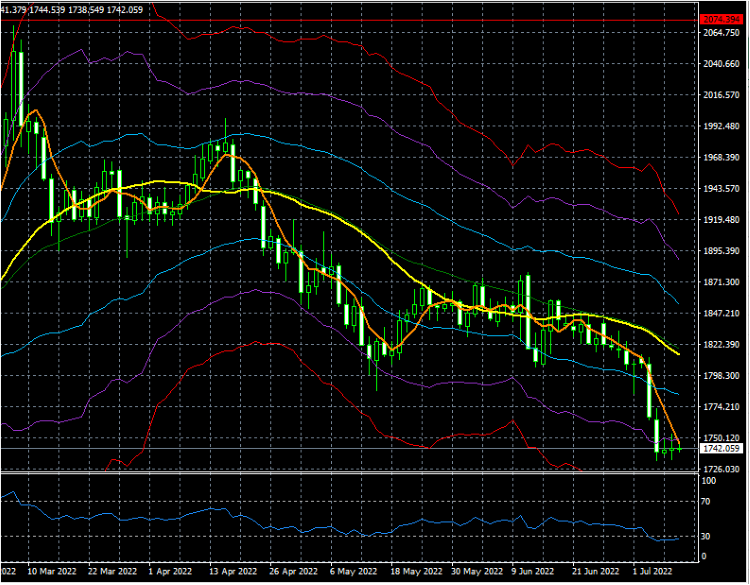Click the current price label 1742.059 on axis
This screenshot has height=585, width=750.
(721, 449)
